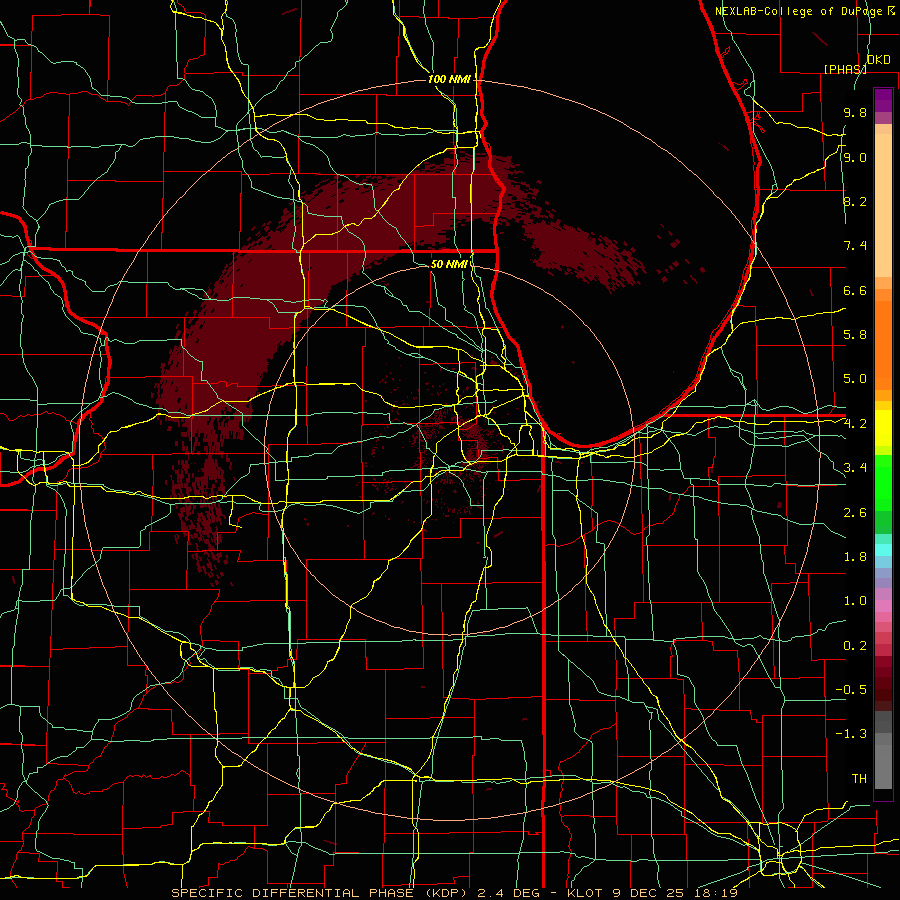Pick the yellow swatch beside 4.2
900x900 pixels.
point(883,428)
